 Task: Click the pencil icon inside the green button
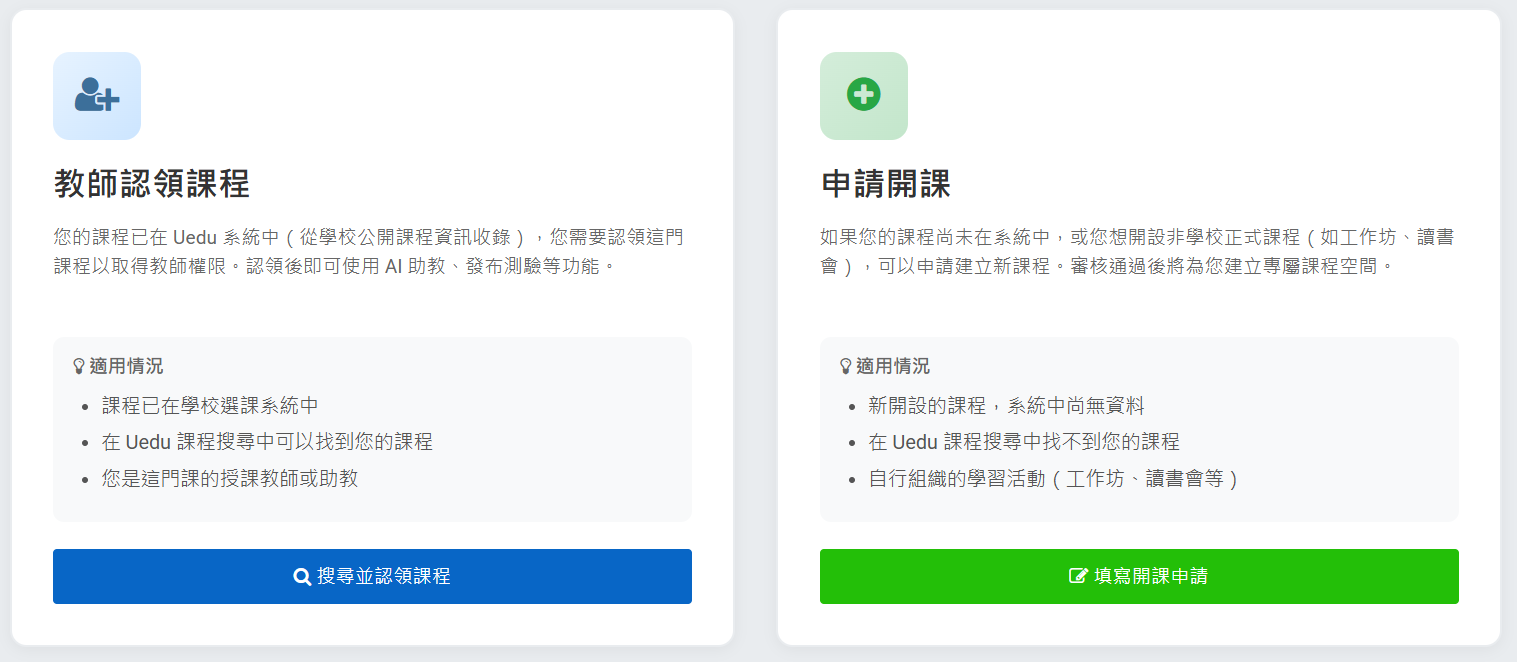[x=1076, y=577]
